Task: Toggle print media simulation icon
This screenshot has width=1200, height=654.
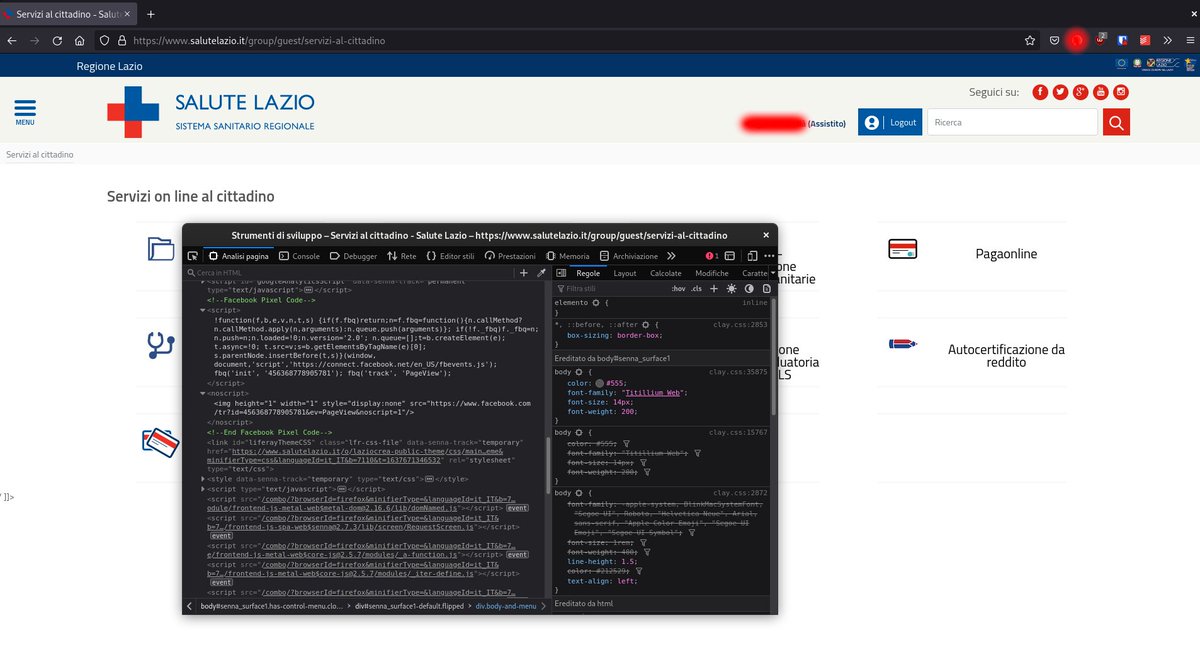Action: (x=766, y=288)
